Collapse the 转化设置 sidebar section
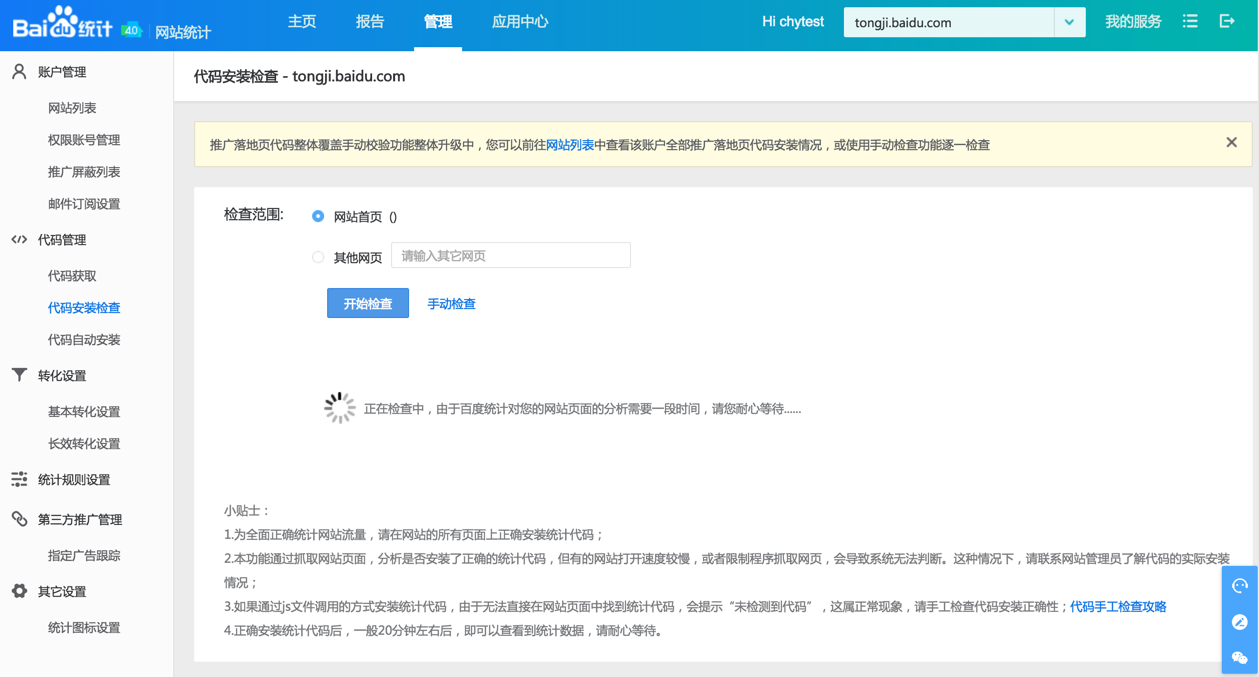The height and width of the screenshot is (677, 1259). click(62, 376)
